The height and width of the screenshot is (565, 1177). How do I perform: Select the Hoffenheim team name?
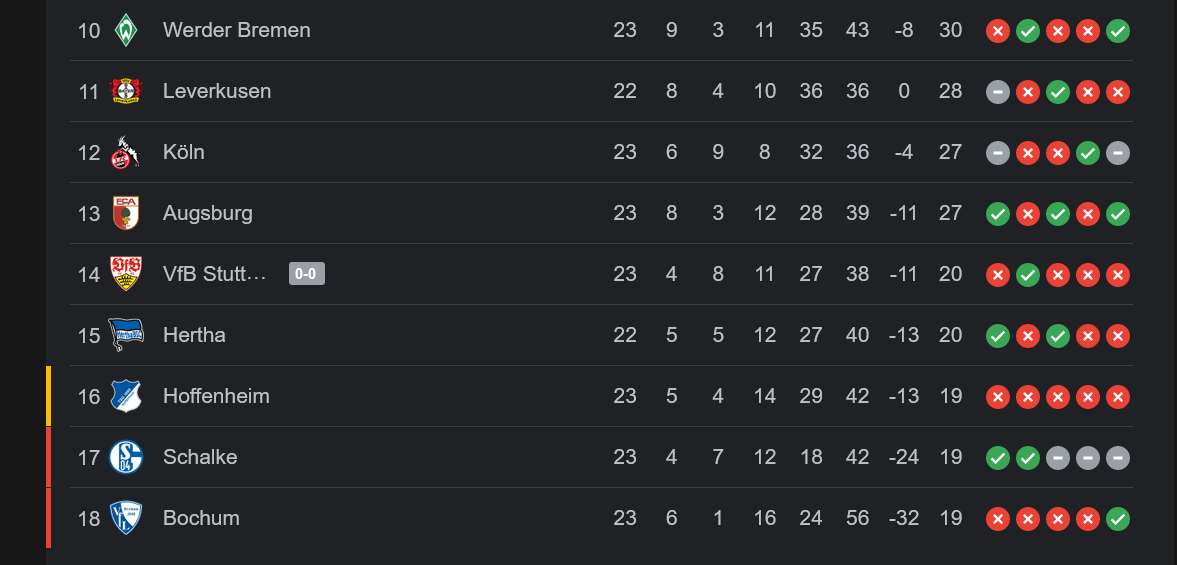coord(216,396)
